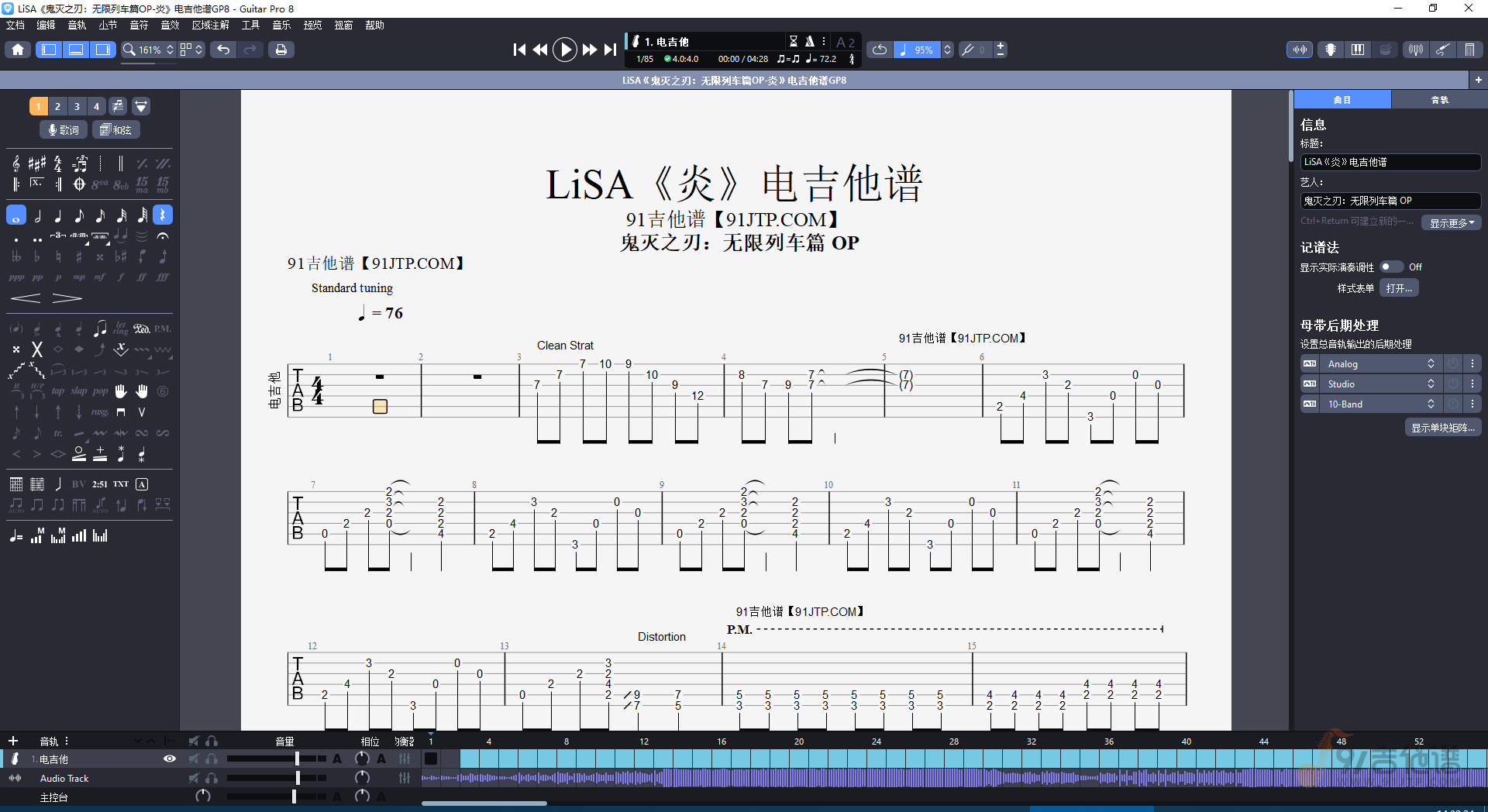Toggle let ring on the note
This screenshot has width=1488, height=812.
tap(120, 329)
